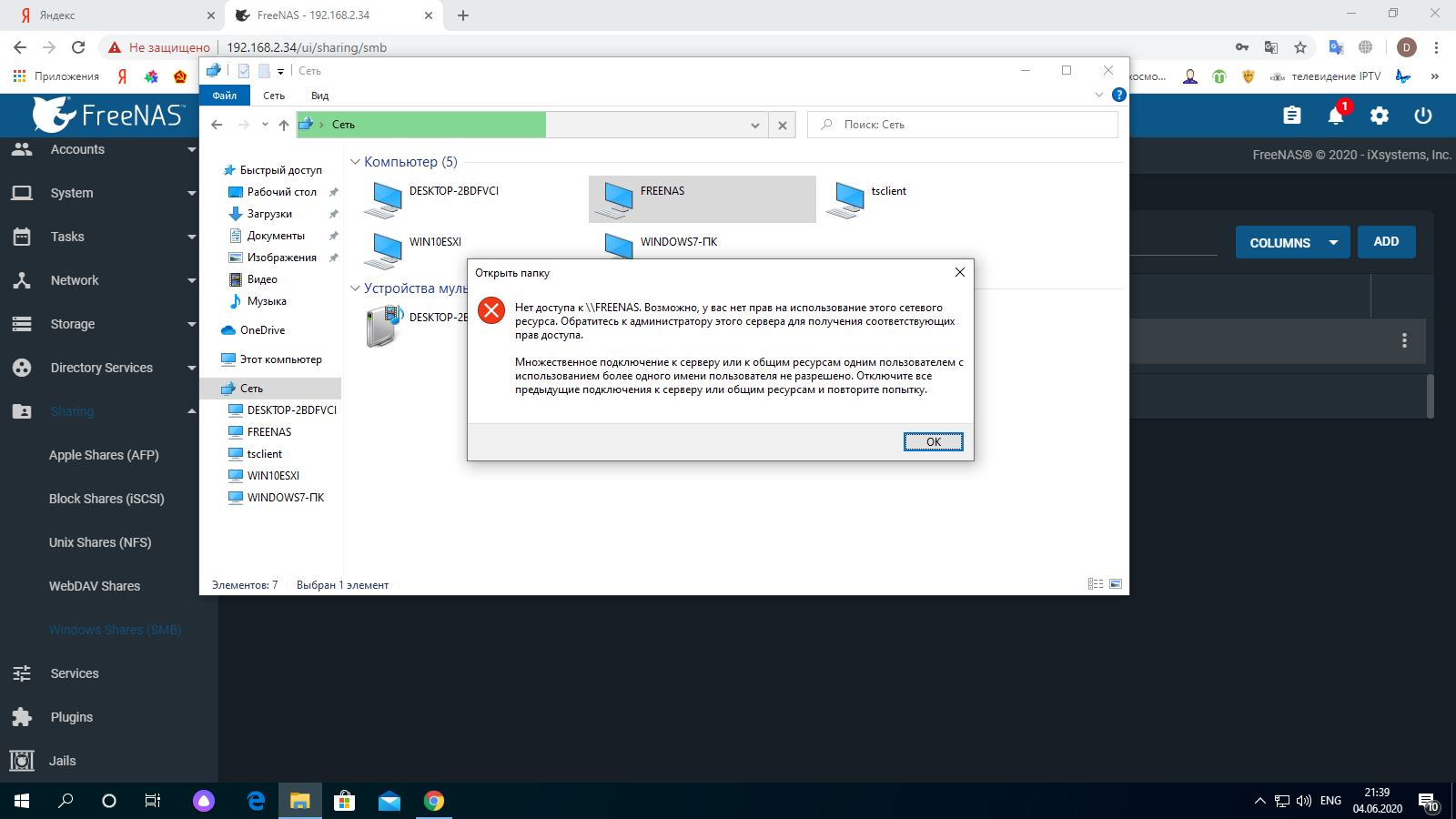Open the FreeNAS settings gear
The height and width of the screenshot is (819, 1456).
(1380, 116)
